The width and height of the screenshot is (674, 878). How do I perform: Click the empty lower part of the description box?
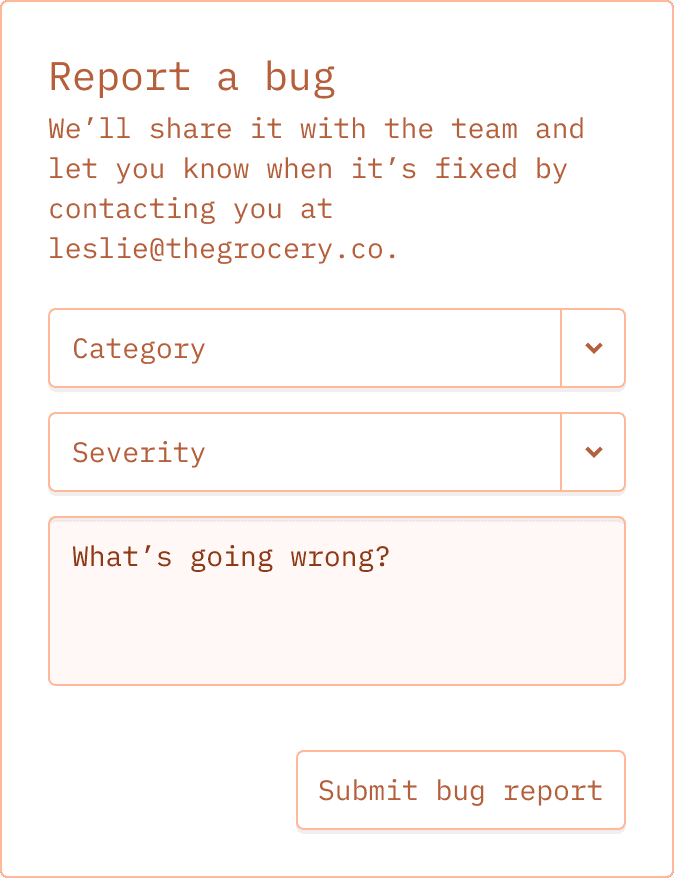point(337,638)
